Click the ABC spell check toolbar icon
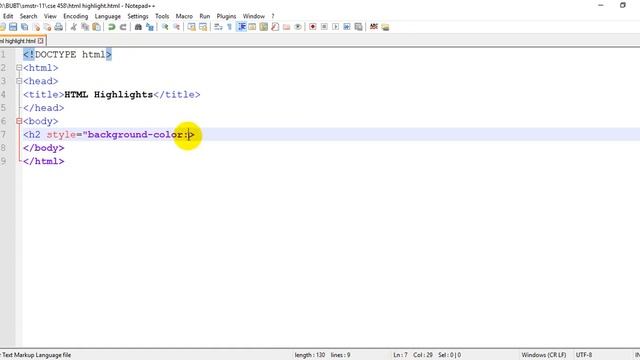Screen dimensions: 640x360 pos(373,27)
